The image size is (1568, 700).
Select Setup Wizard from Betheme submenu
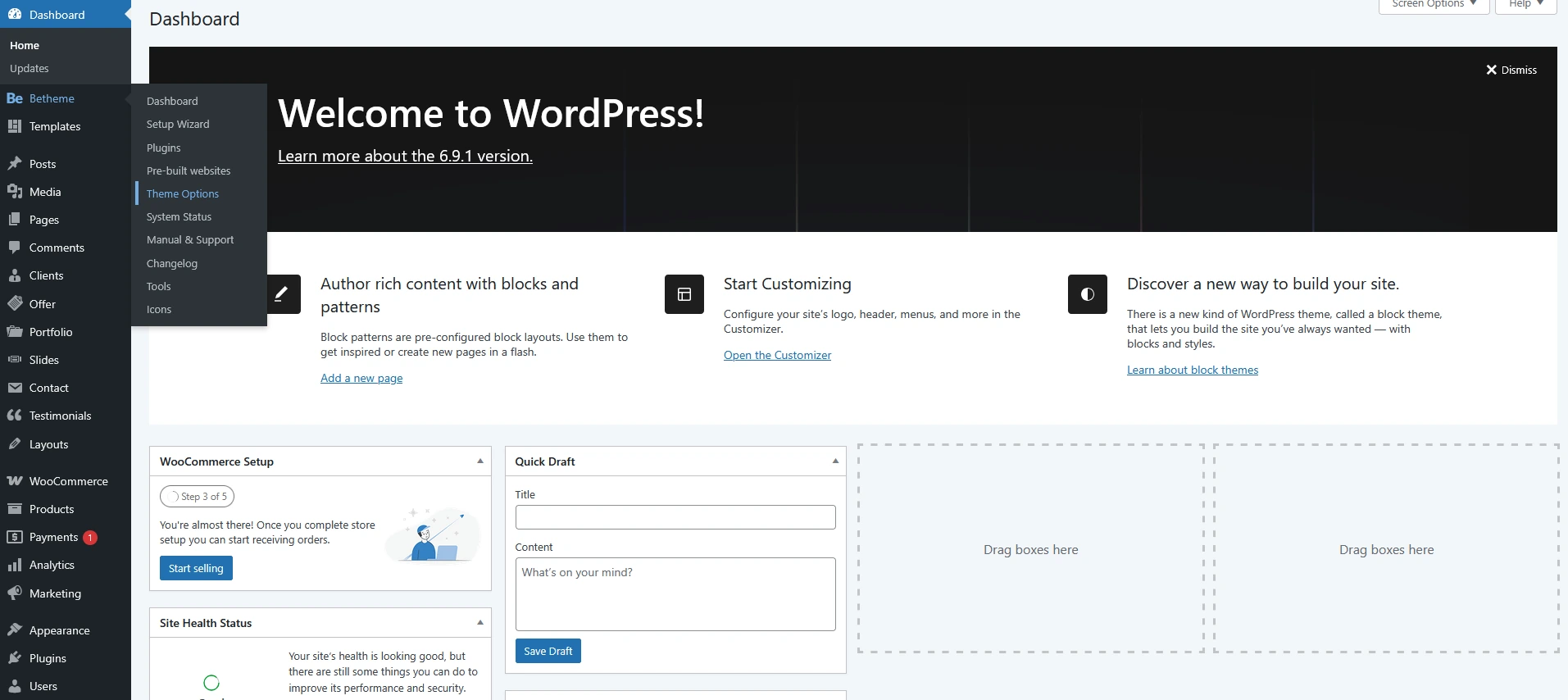point(178,124)
